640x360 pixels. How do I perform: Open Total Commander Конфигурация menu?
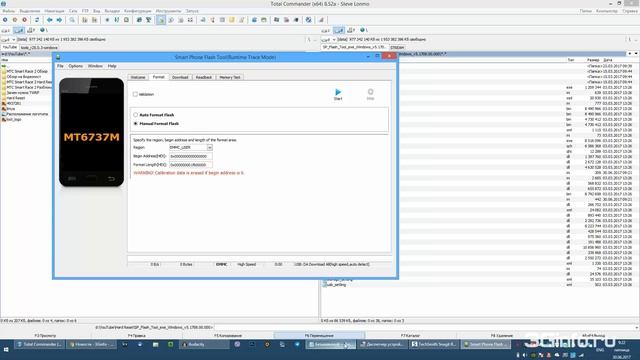pyautogui.click(x=138, y=11)
